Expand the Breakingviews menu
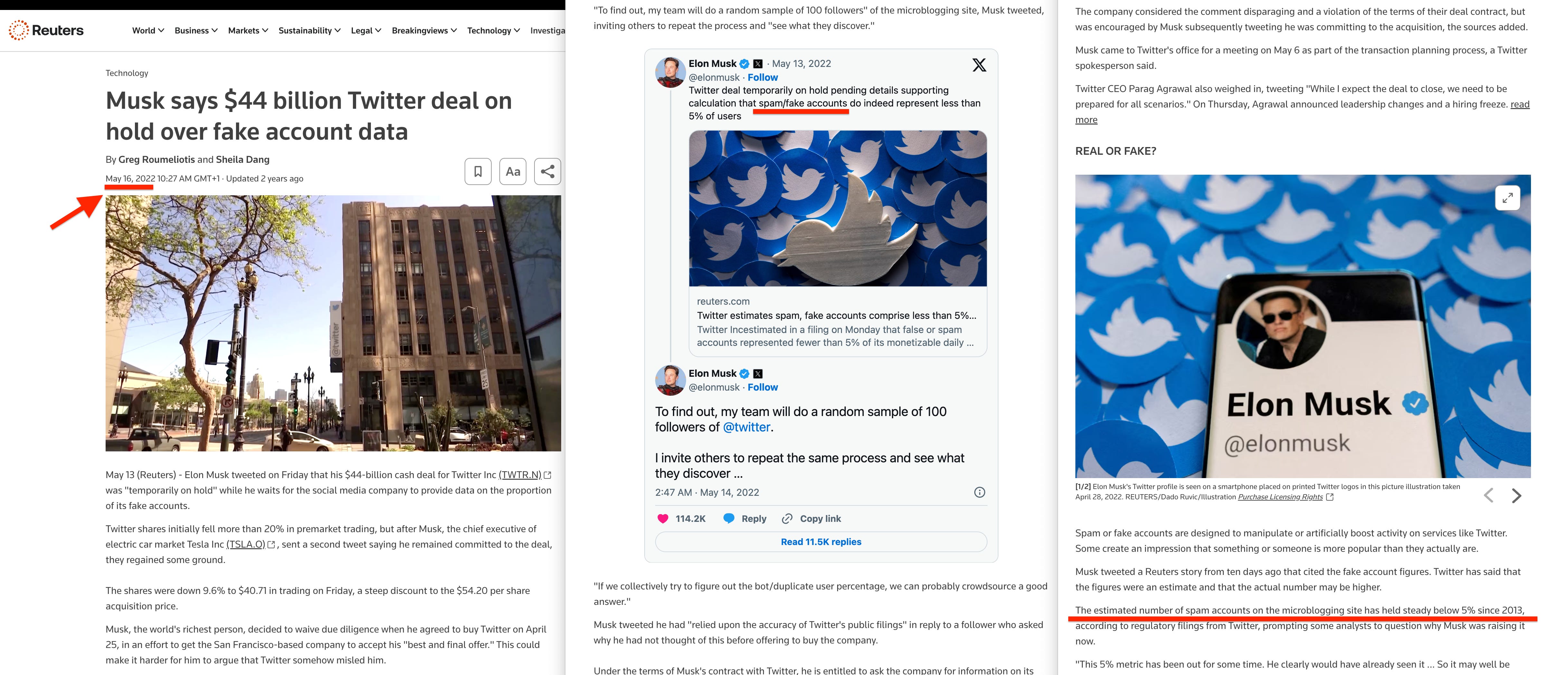Image resolution: width=1568 pixels, height=675 pixels. coord(424,31)
